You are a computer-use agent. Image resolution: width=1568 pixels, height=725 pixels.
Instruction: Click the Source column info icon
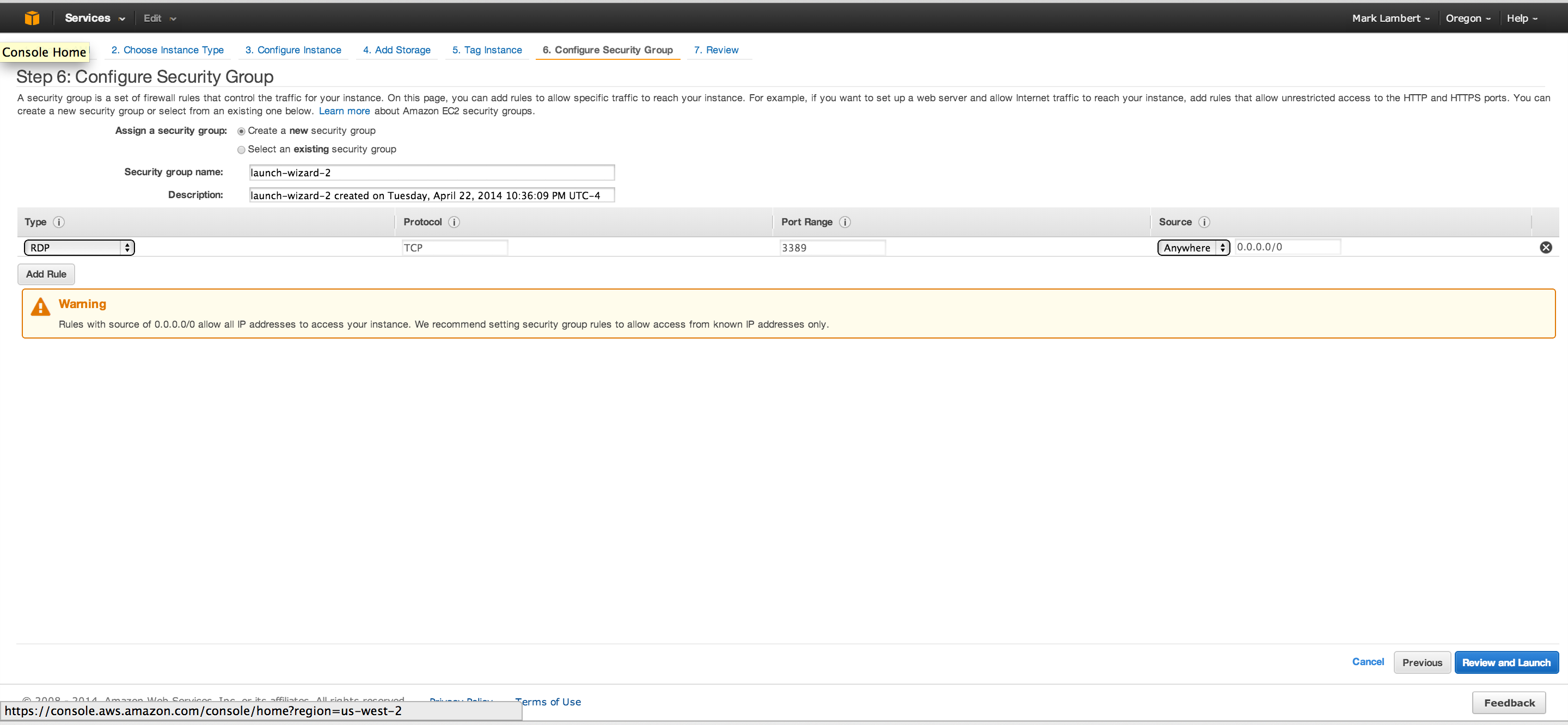coord(1204,222)
